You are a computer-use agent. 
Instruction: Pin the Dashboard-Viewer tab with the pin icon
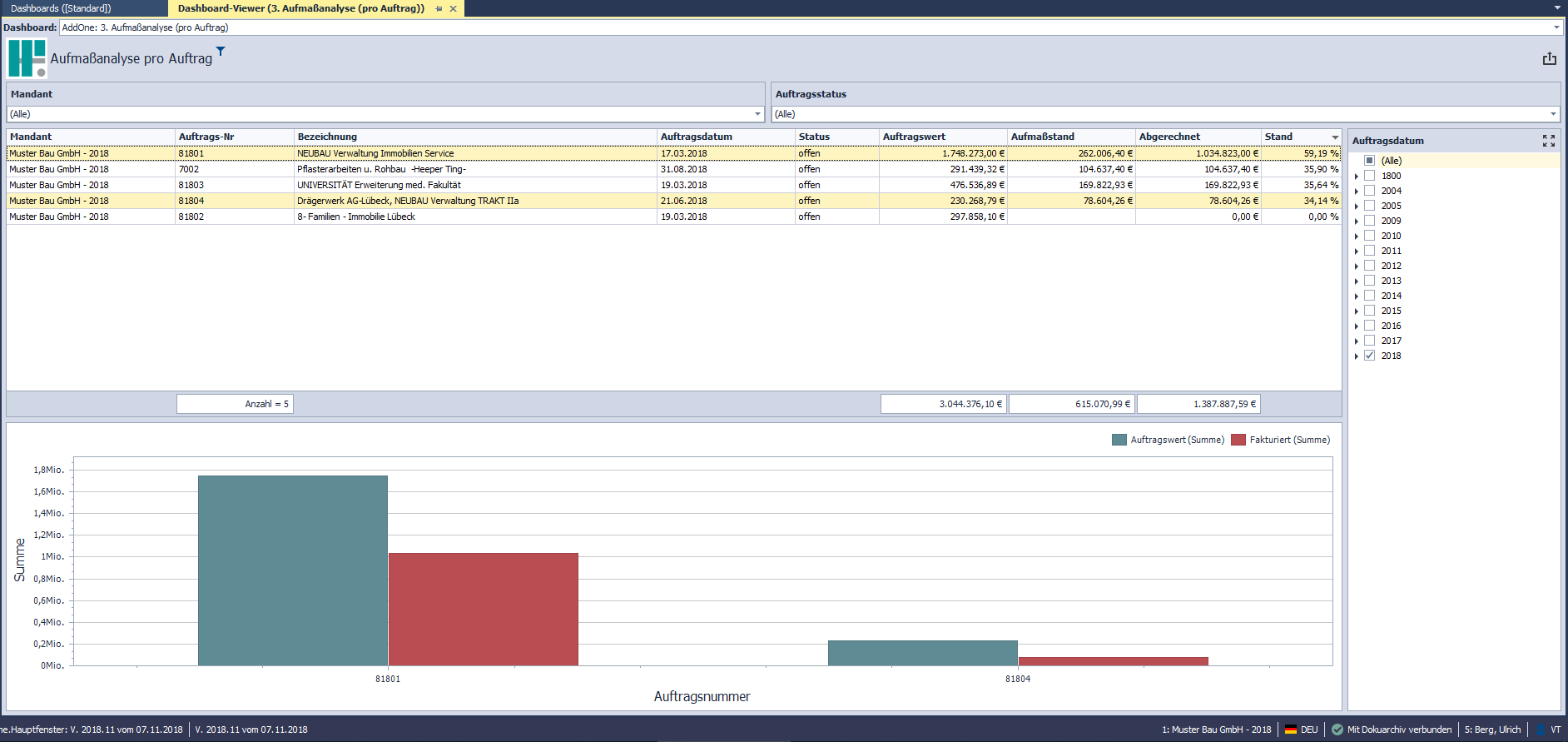(439, 8)
